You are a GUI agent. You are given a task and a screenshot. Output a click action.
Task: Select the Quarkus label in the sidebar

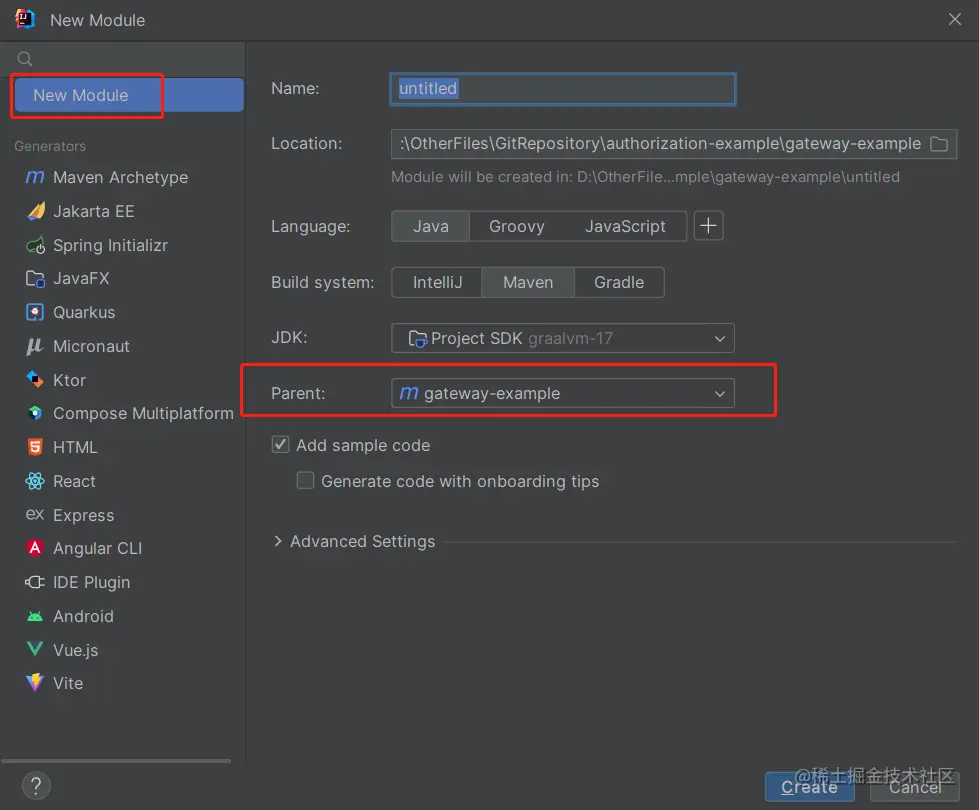point(84,312)
